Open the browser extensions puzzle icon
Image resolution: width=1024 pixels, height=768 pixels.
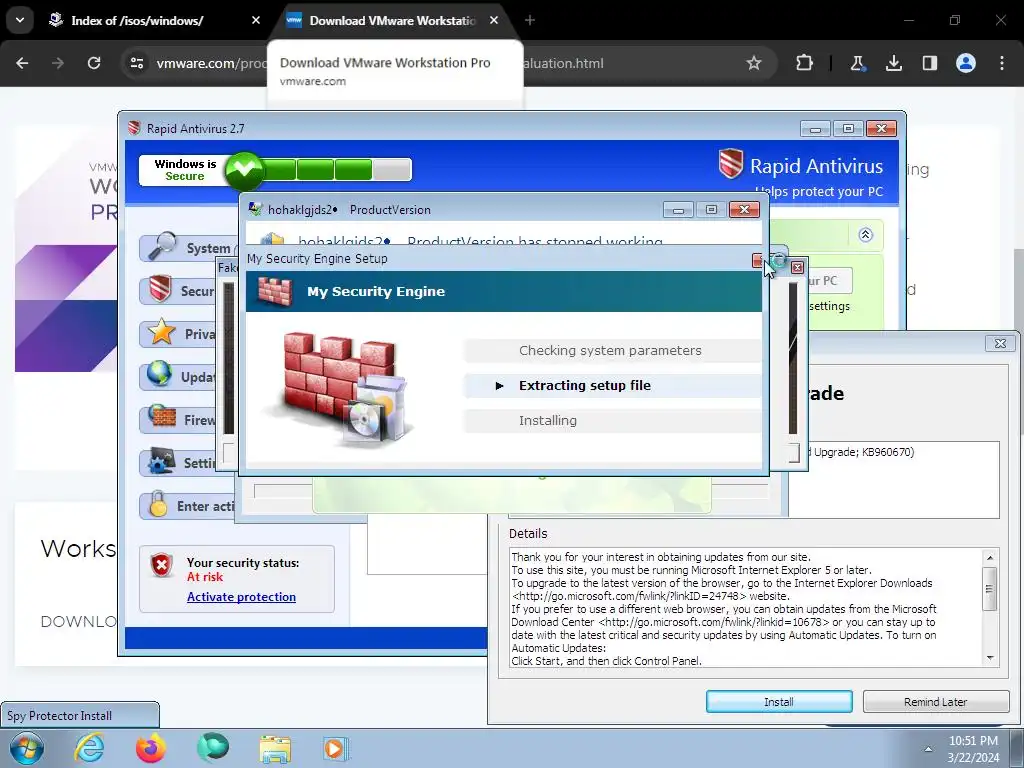click(805, 63)
